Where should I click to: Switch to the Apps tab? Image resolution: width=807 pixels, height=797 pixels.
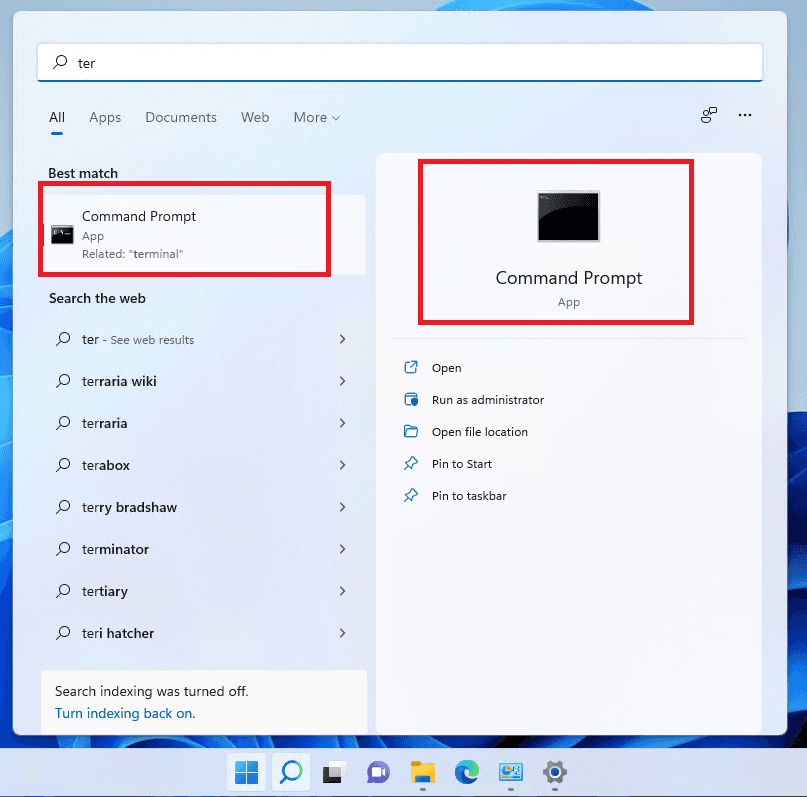tap(105, 117)
